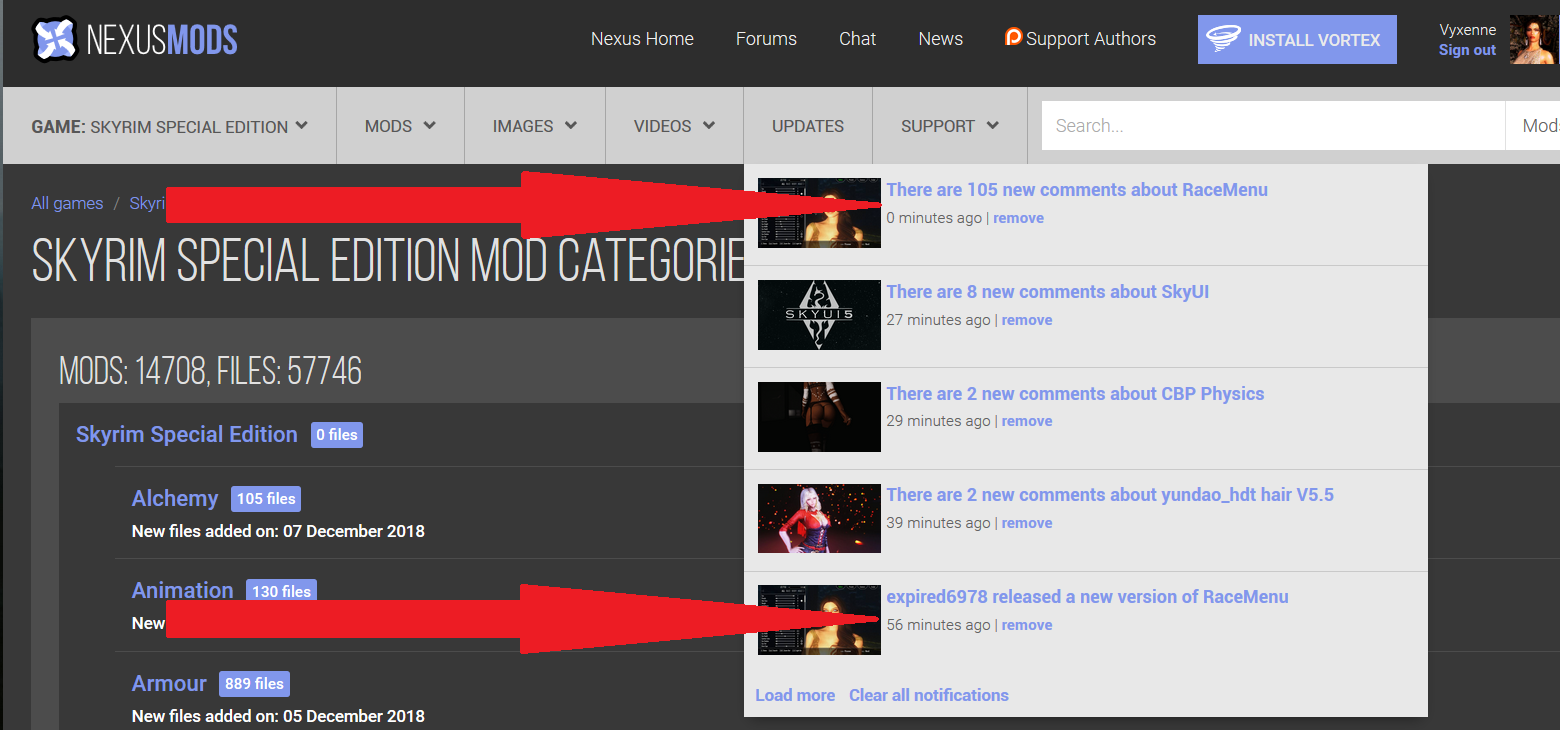
Task: Open the Chat page
Action: point(857,39)
